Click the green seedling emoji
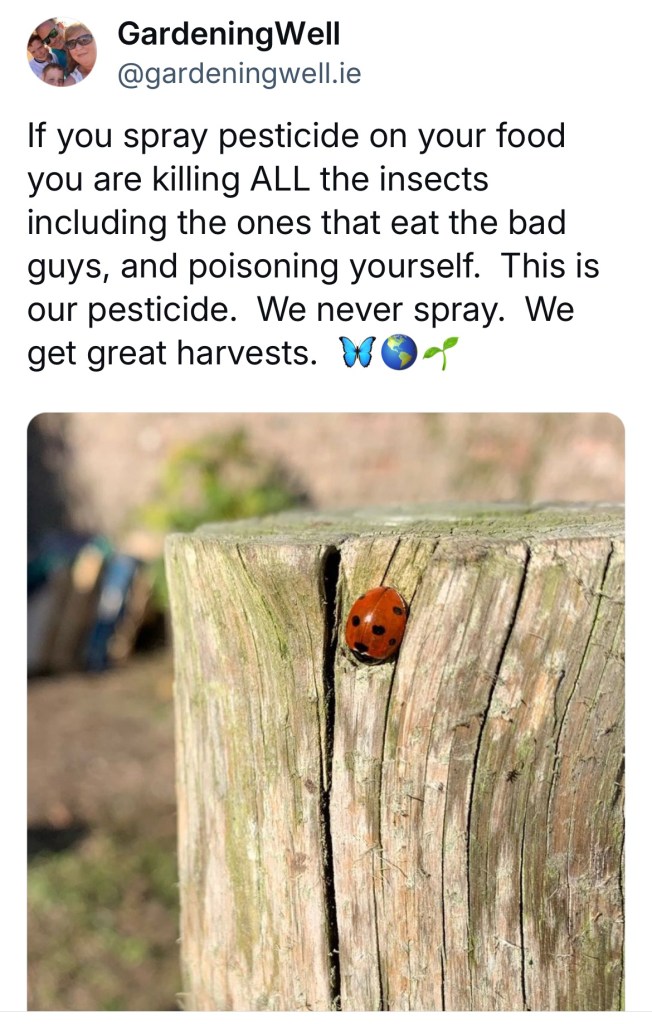 click(440, 353)
